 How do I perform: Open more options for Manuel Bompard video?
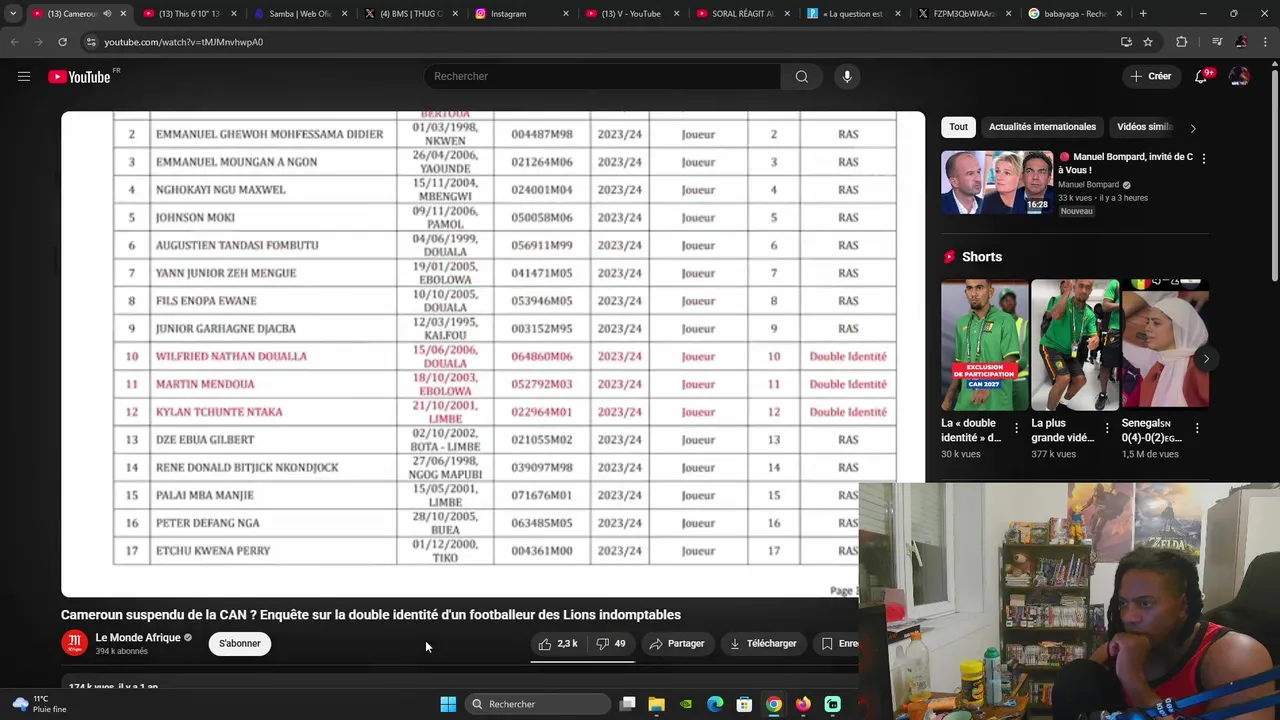[x=1203, y=158]
